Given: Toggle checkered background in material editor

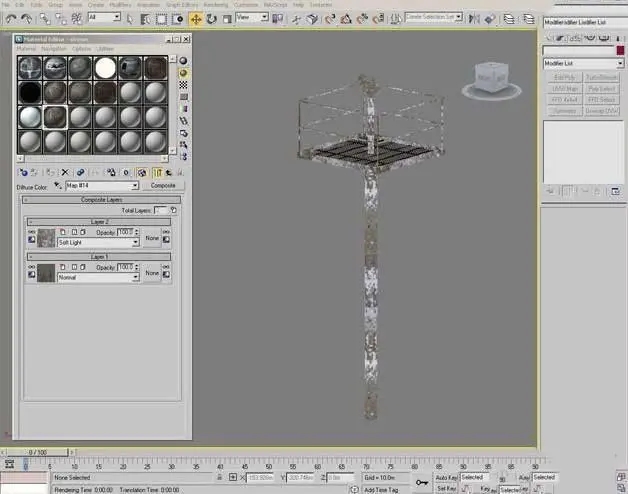Looking at the screenshot, I should pos(183,85).
